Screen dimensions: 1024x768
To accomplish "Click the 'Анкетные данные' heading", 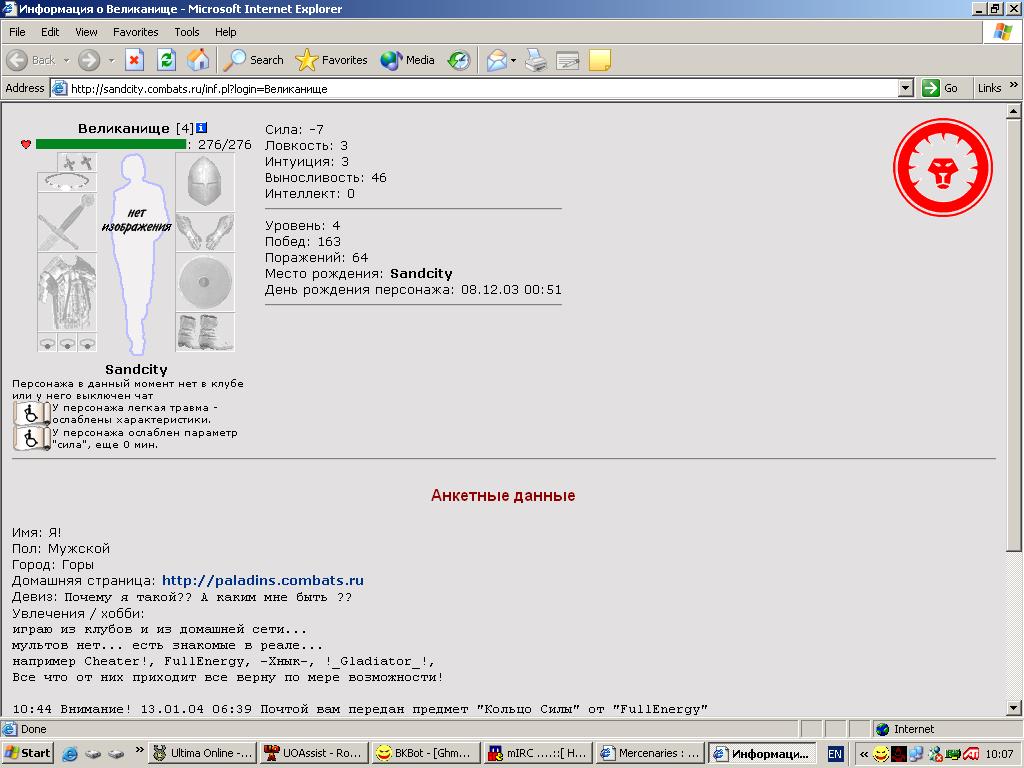I will tap(503, 495).
